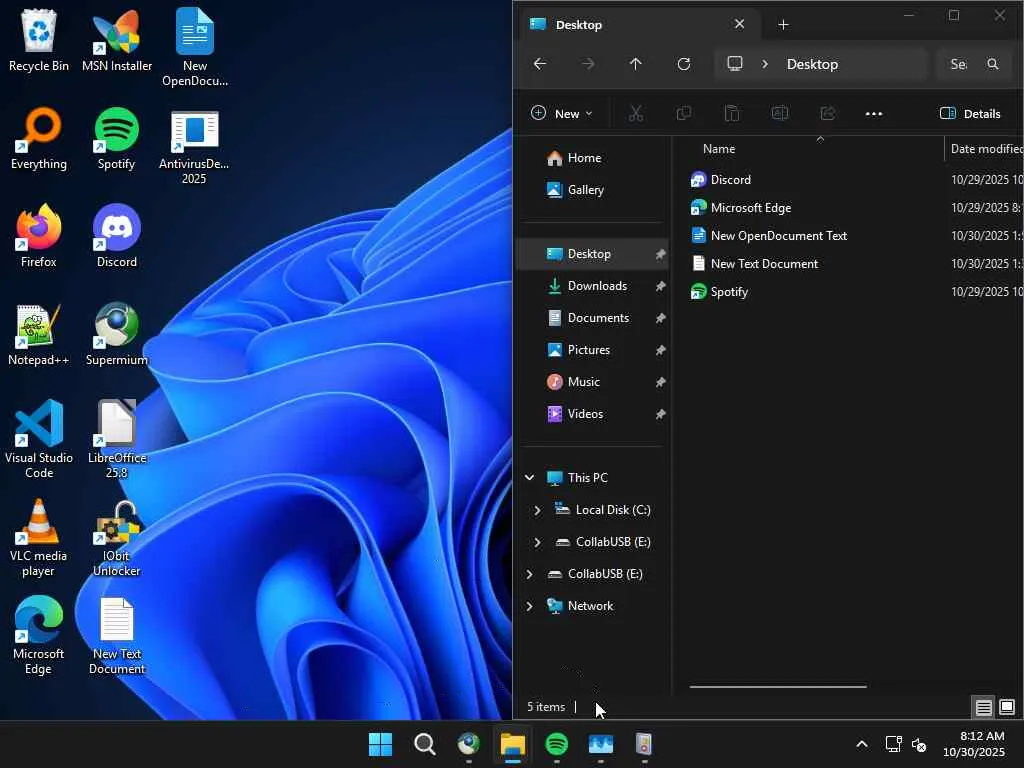Viewport: 1024px width, 768px height.
Task: Expand the top-level CollabUSB (E:) node
Action: (530, 574)
